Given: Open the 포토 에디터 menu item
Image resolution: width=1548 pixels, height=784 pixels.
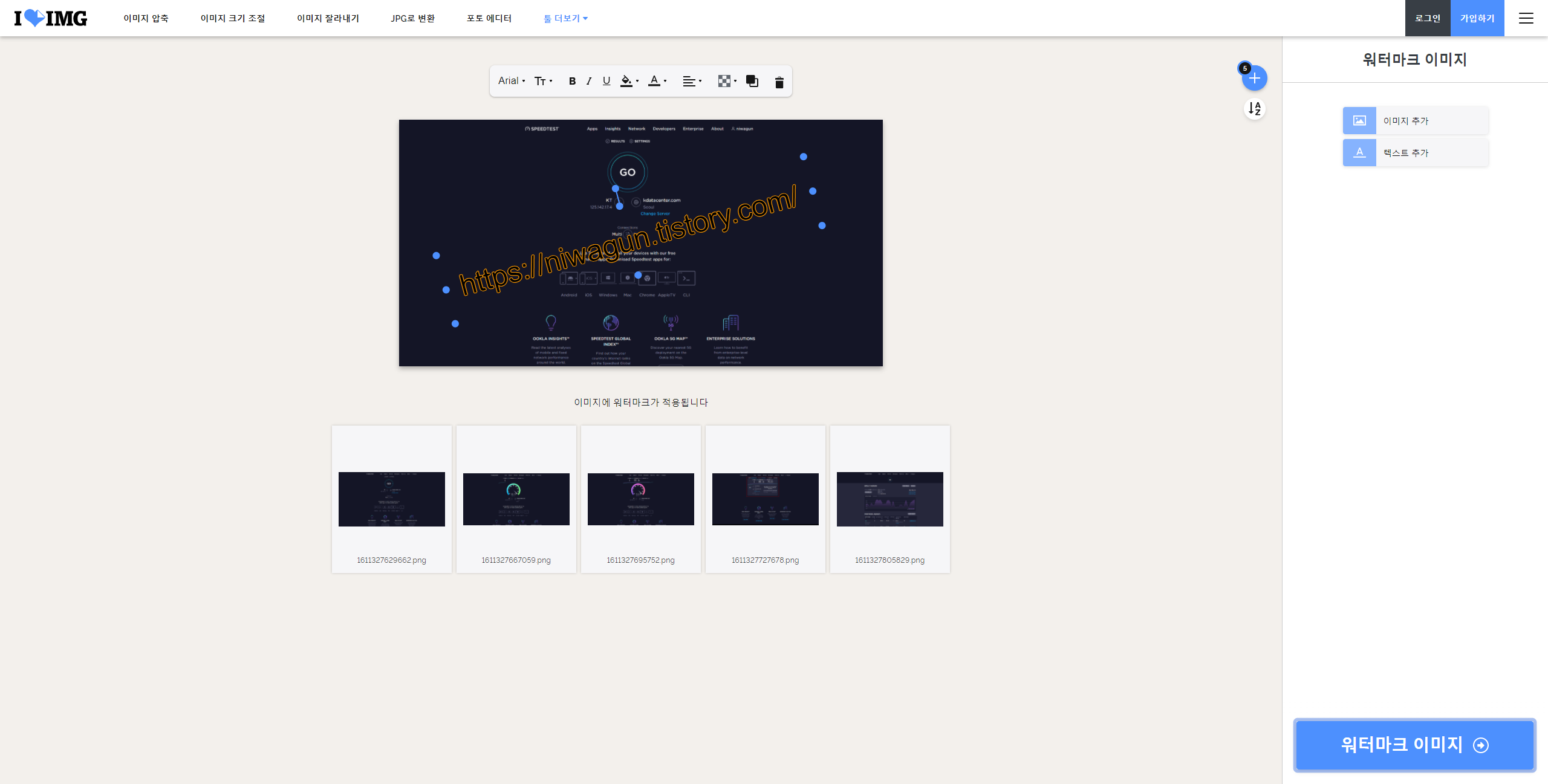Looking at the screenshot, I should [489, 18].
